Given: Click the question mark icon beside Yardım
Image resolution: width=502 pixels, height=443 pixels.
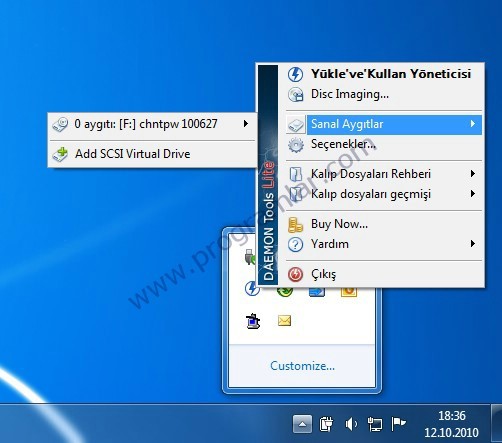Looking at the screenshot, I should (295, 244).
